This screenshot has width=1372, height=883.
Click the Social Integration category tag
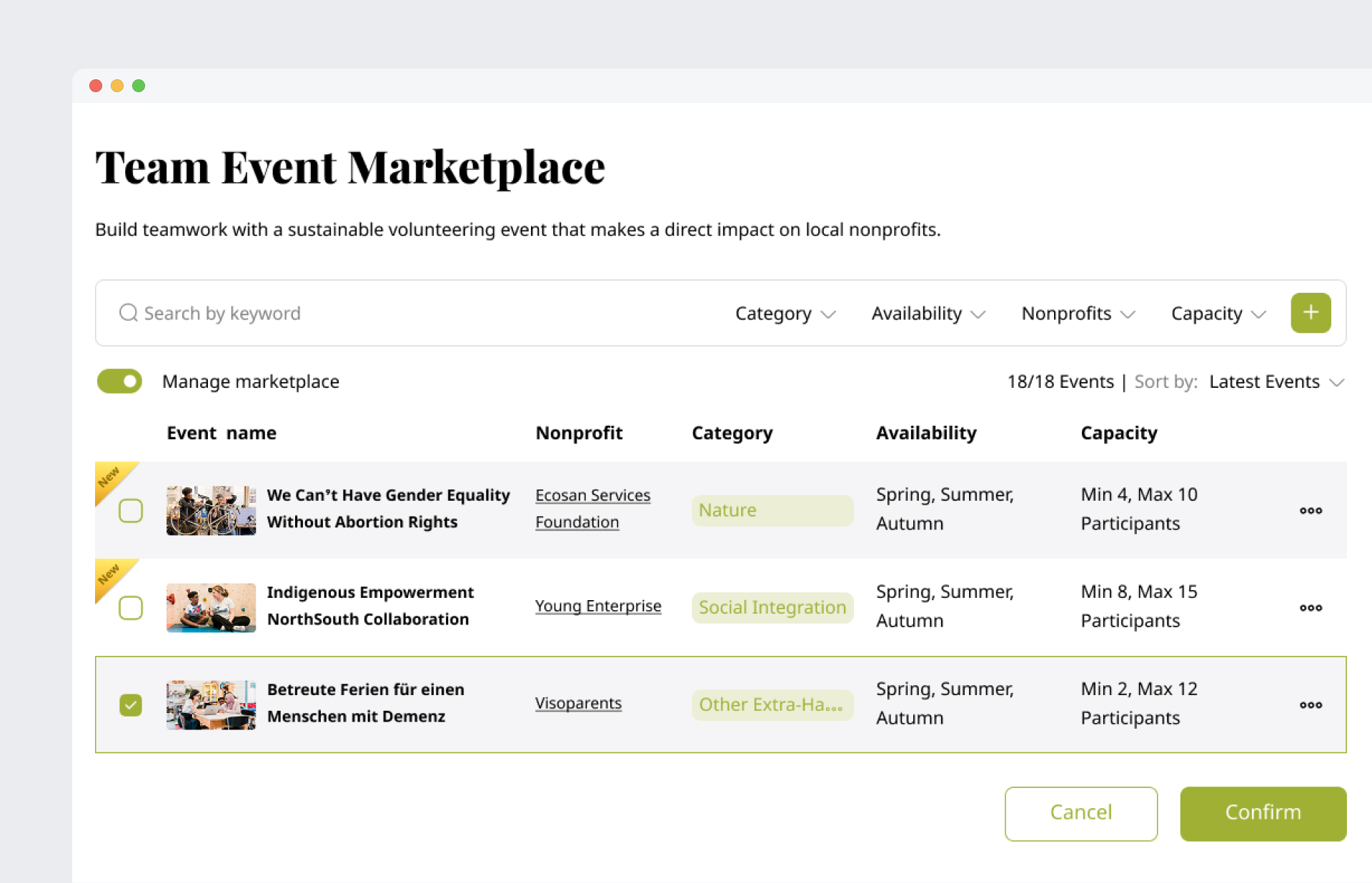point(772,607)
